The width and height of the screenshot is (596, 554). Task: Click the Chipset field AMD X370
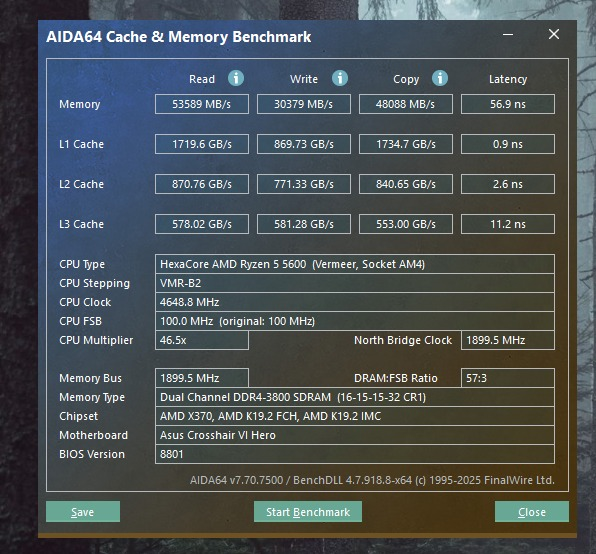tap(355, 416)
